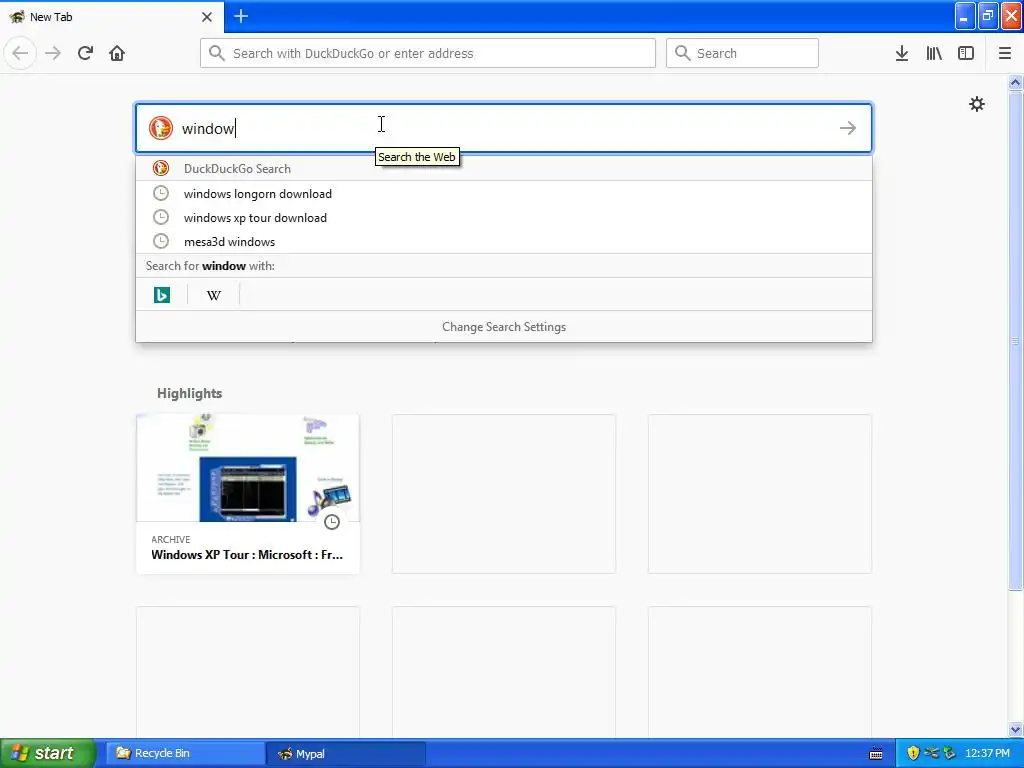1024x768 pixels.
Task: Pick suggestion windows longorn download
Action: point(504,193)
